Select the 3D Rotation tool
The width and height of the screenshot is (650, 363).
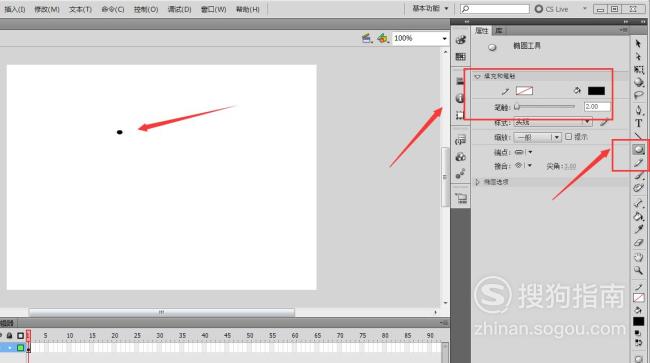pos(638,82)
